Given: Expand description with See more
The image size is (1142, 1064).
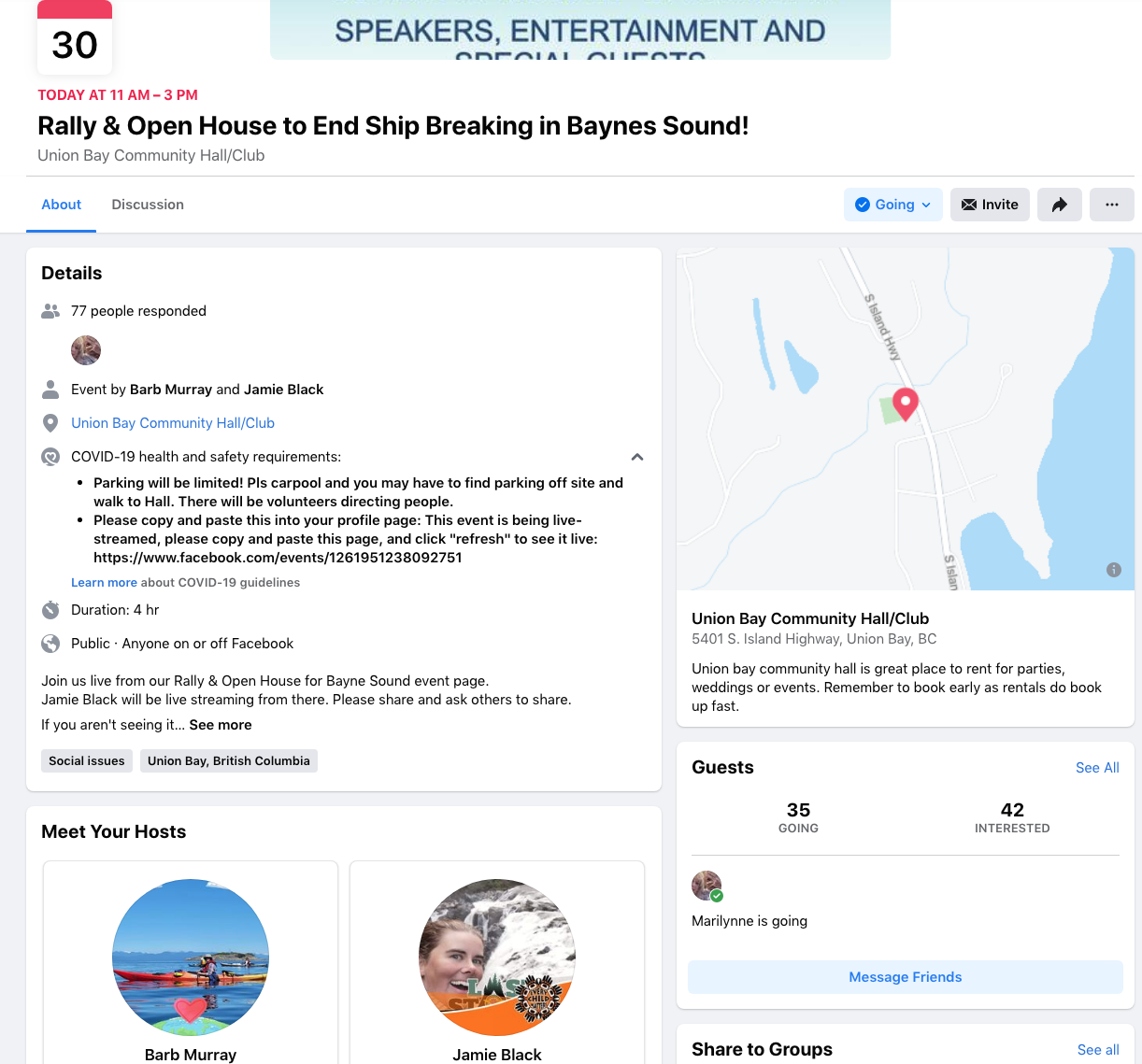Looking at the screenshot, I should [221, 725].
